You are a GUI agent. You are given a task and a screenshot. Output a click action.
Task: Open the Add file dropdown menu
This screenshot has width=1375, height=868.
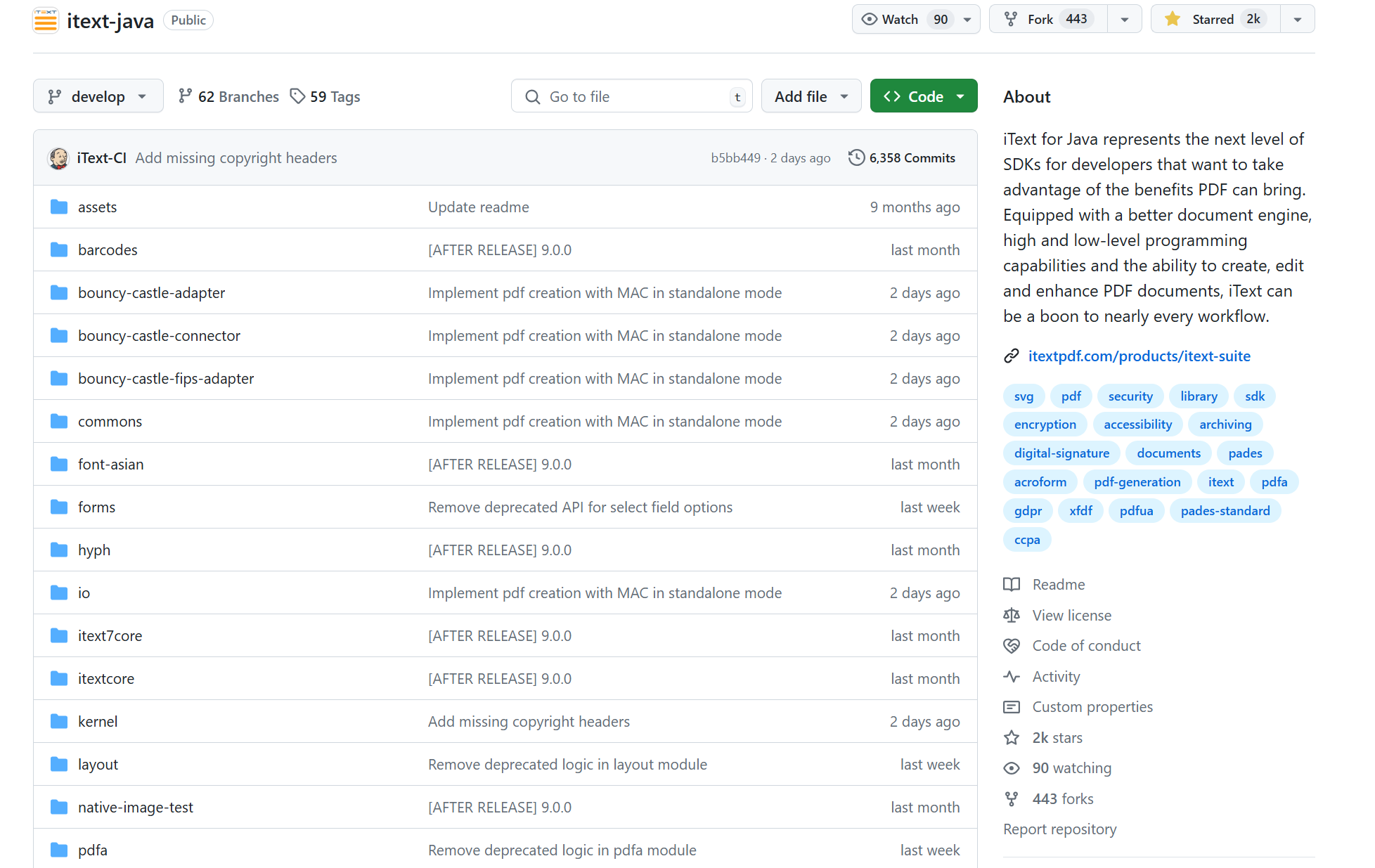pos(811,96)
